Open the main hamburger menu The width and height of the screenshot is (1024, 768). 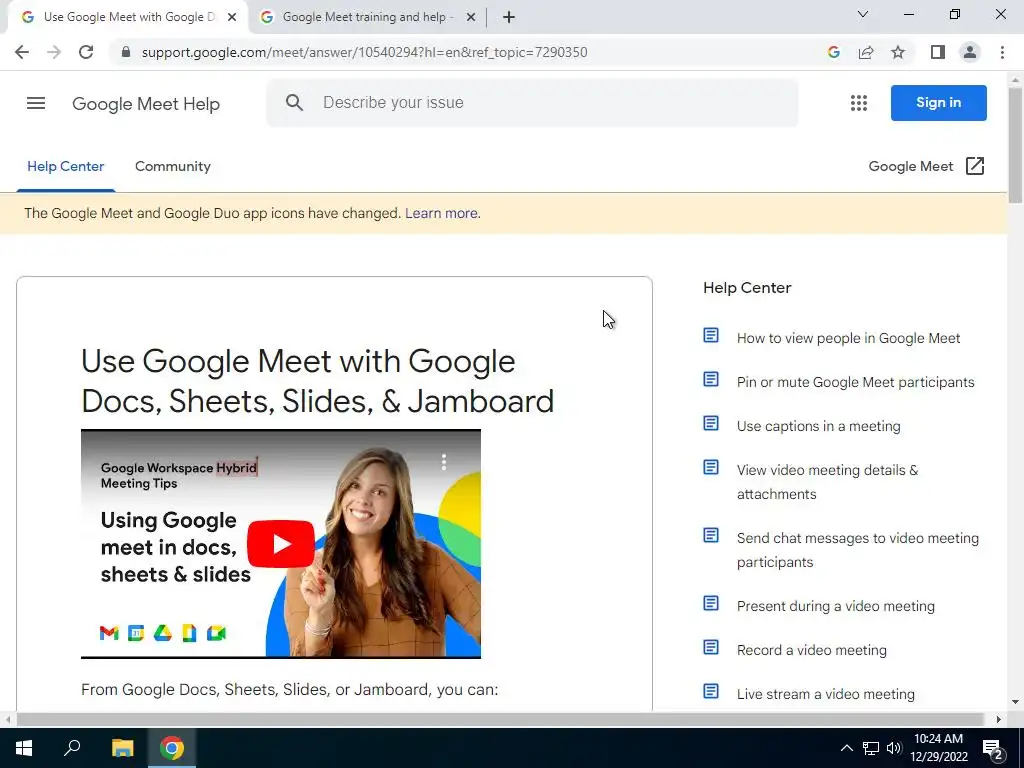(x=36, y=103)
